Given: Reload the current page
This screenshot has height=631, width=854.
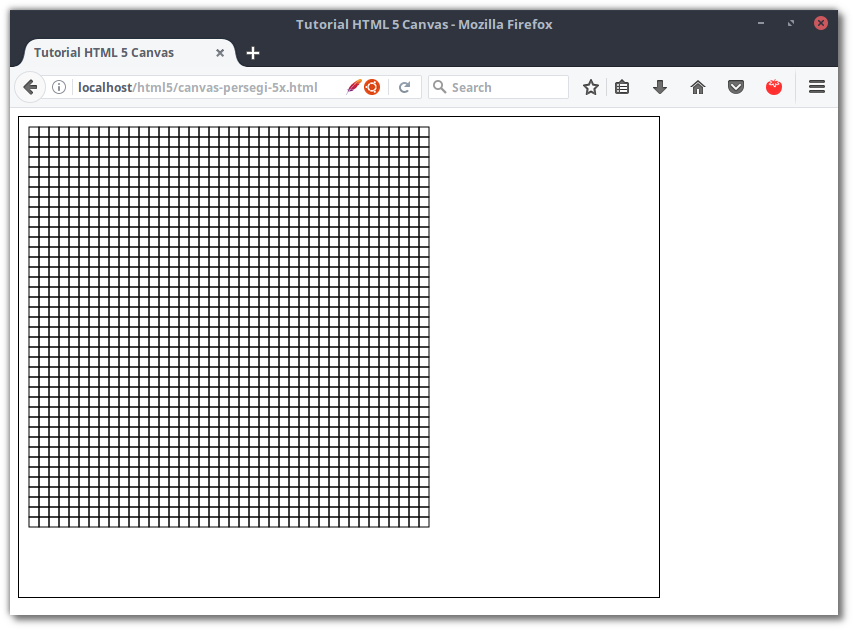Looking at the screenshot, I should coord(405,87).
